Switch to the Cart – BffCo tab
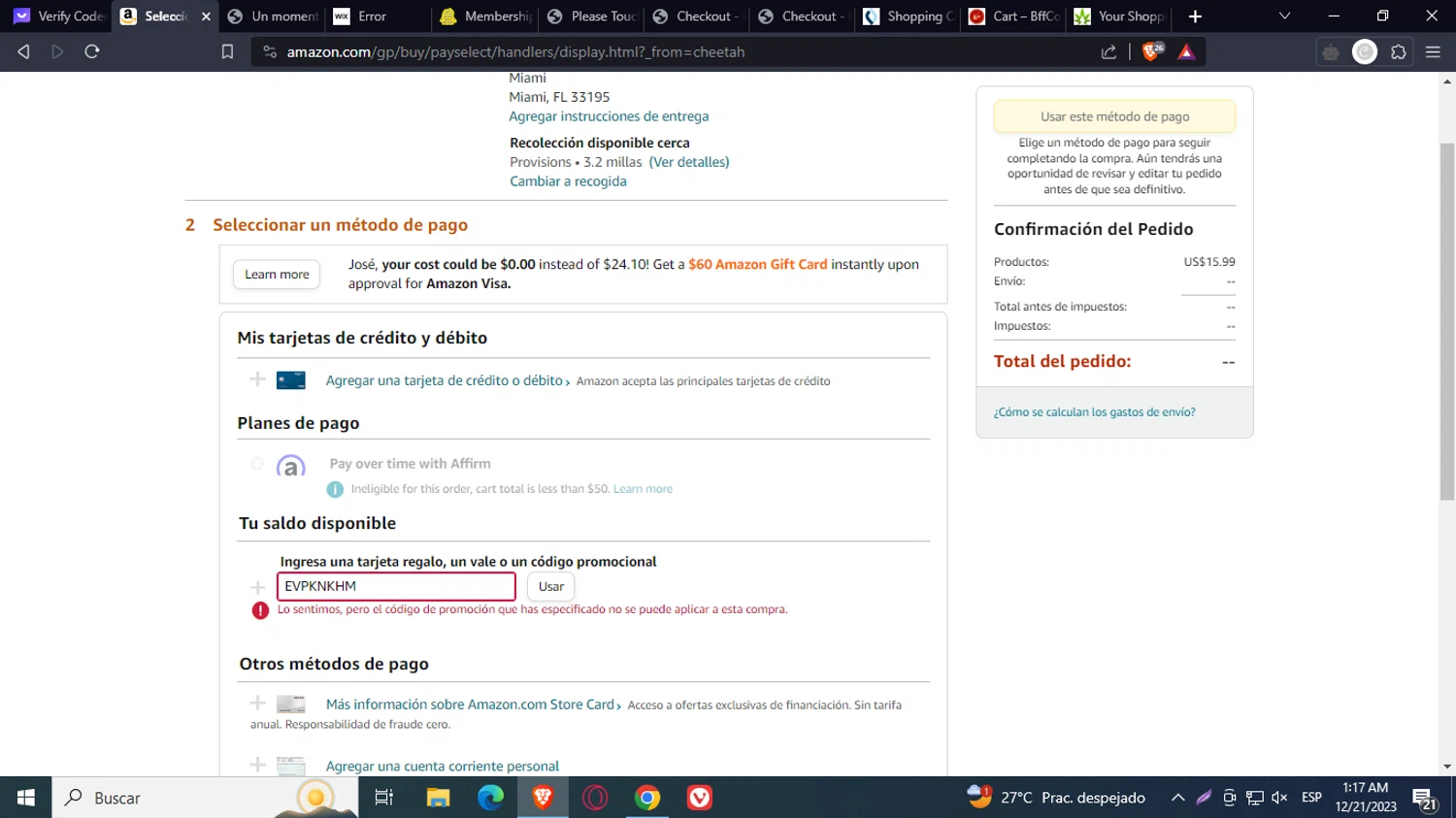Image resolution: width=1456 pixels, height=818 pixels. [x=1014, y=16]
